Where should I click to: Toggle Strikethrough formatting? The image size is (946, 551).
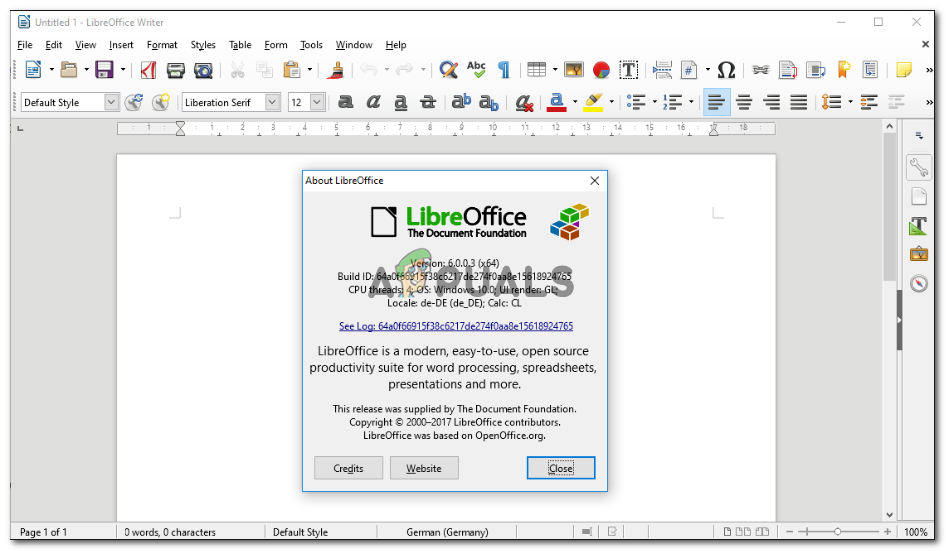pos(428,102)
